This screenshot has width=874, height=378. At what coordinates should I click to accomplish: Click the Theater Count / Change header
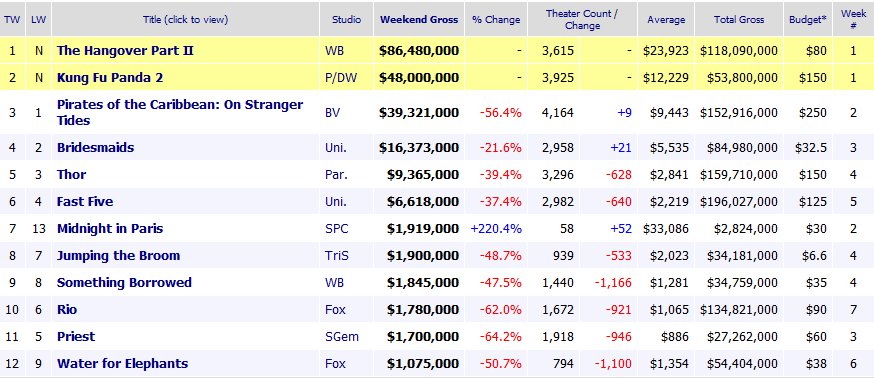tap(582, 20)
